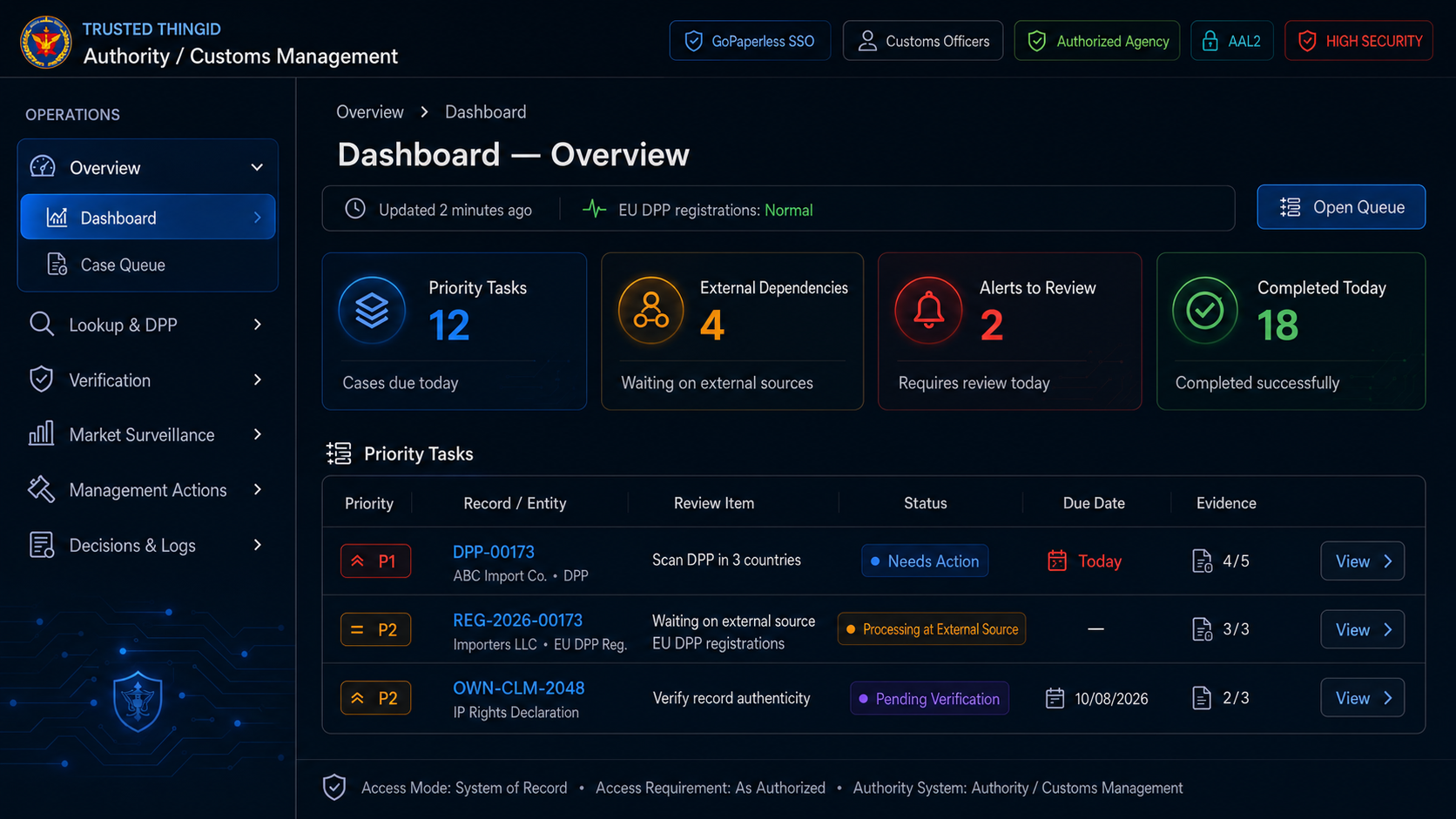The height and width of the screenshot is (819, 1456).
Task: Click the Open Queue button
Action: coord(1341,207)
